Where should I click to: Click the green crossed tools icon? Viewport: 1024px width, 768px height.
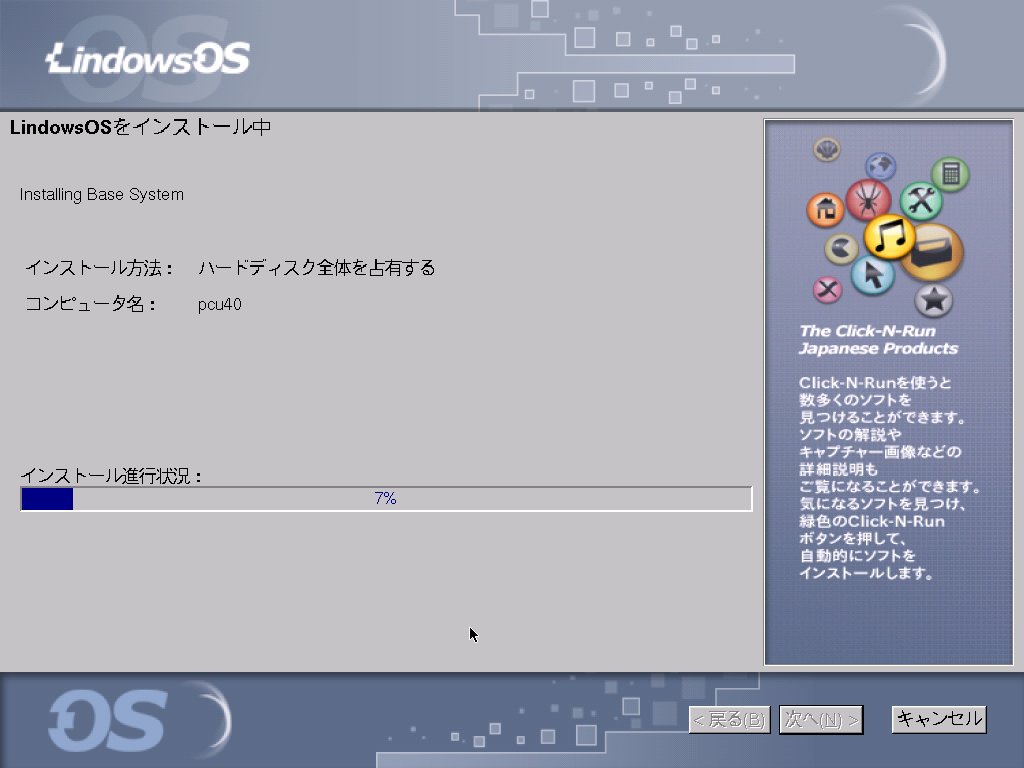921,201
